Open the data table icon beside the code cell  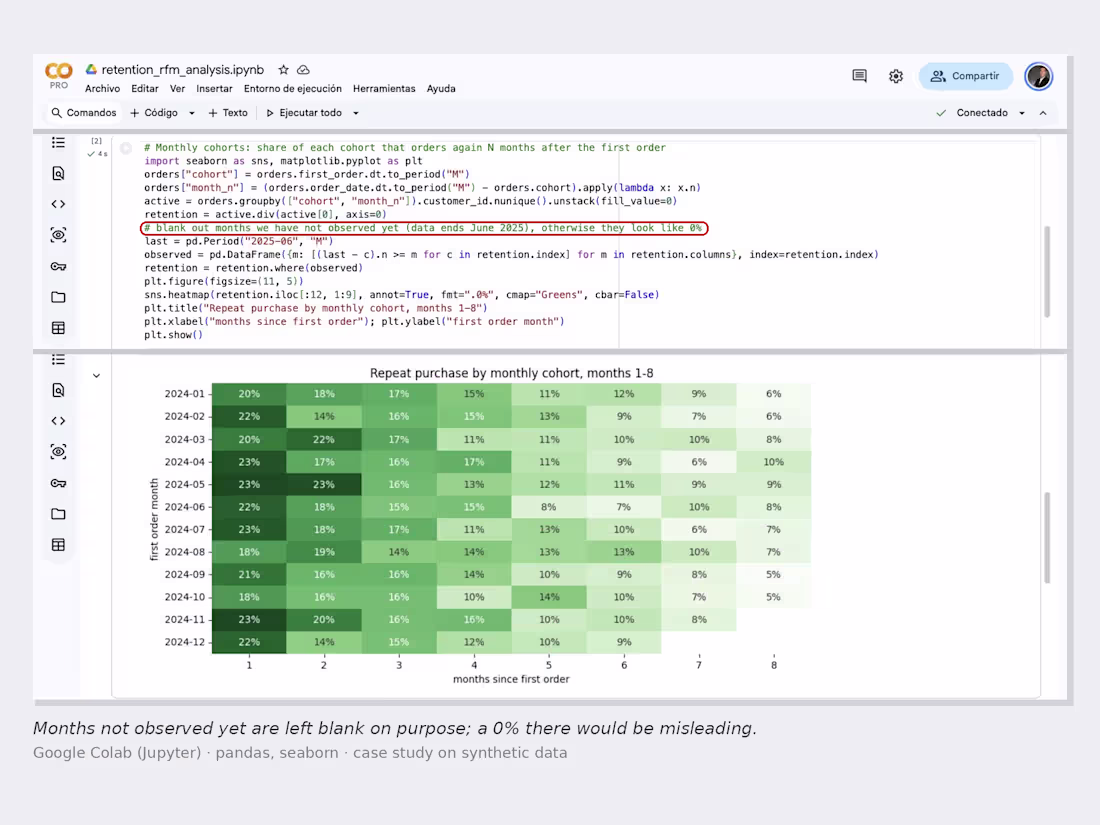(58, 328)
